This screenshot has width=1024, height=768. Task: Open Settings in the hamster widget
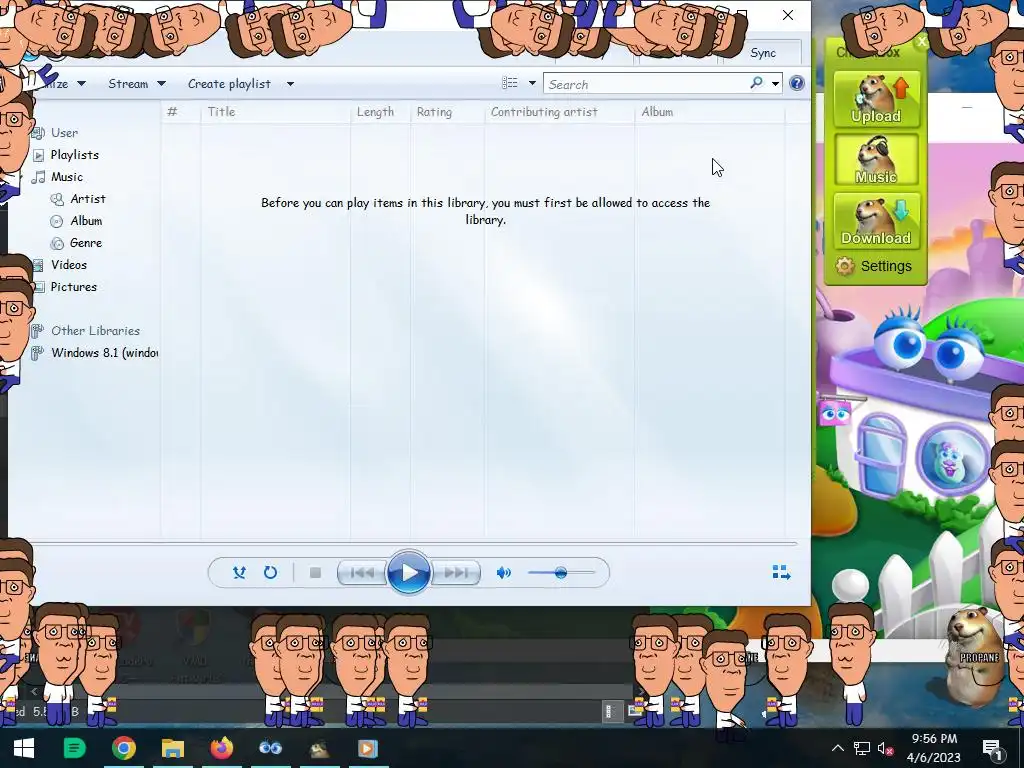pos(886,266)
